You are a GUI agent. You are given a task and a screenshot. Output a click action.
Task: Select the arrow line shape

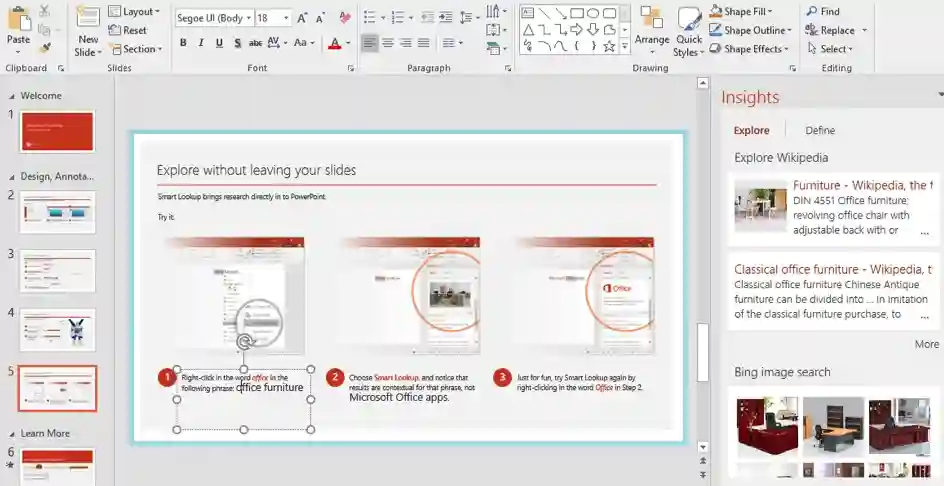[x=560, y=13]
